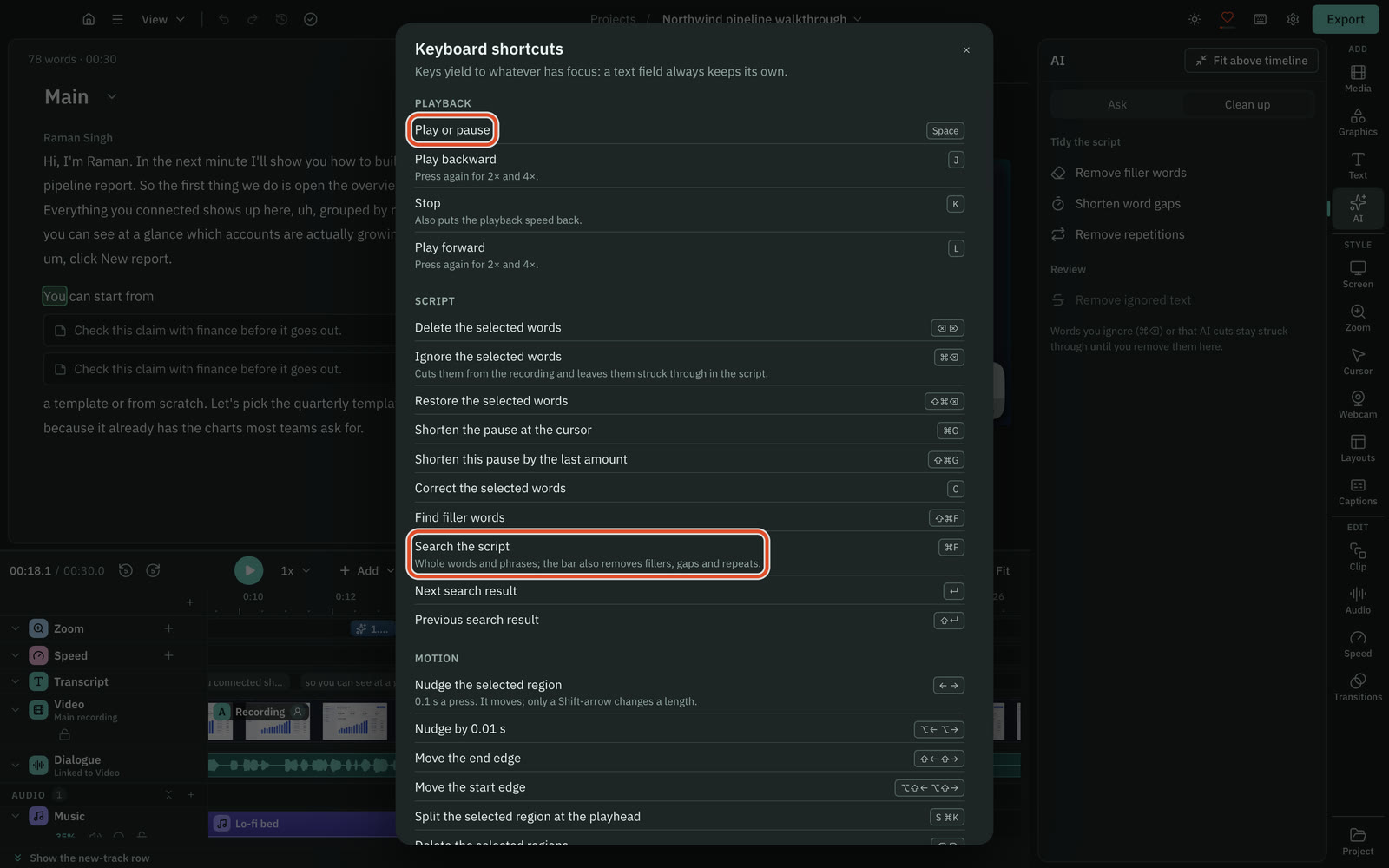
Task: Skip back five seconds
Action: point(126,570)
